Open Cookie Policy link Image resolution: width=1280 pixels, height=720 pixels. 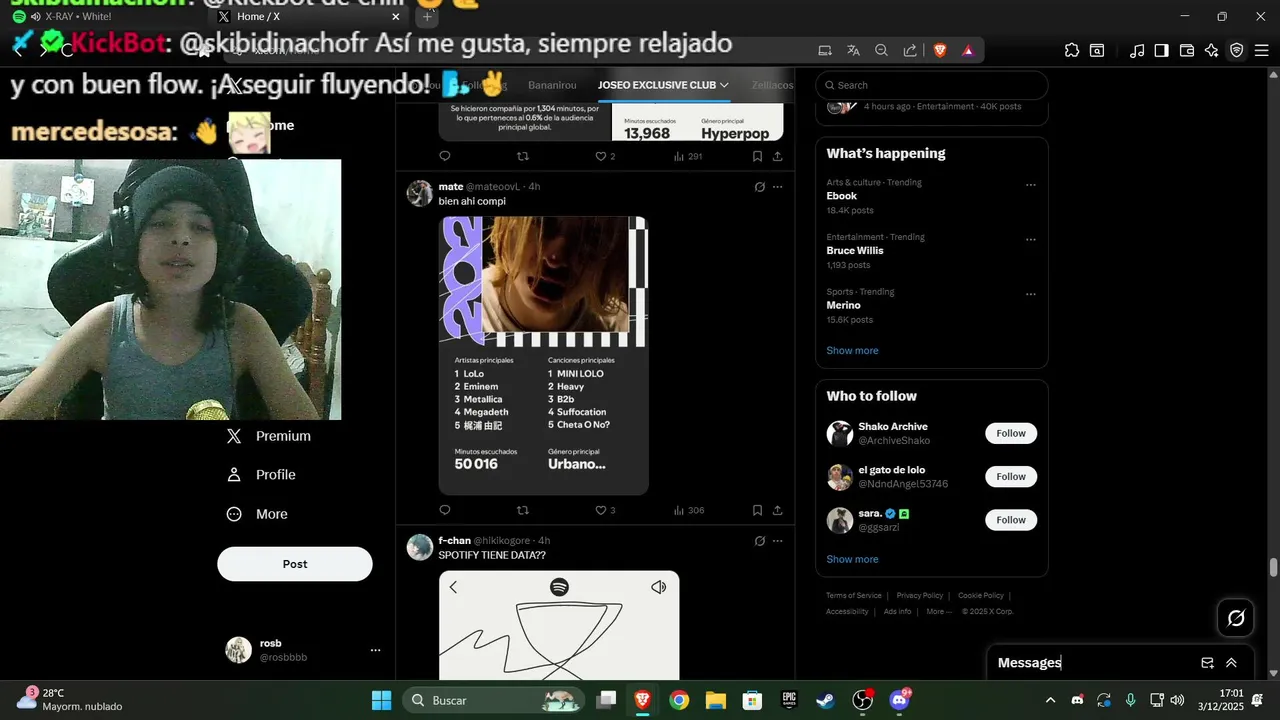click(x=981, y=596)
